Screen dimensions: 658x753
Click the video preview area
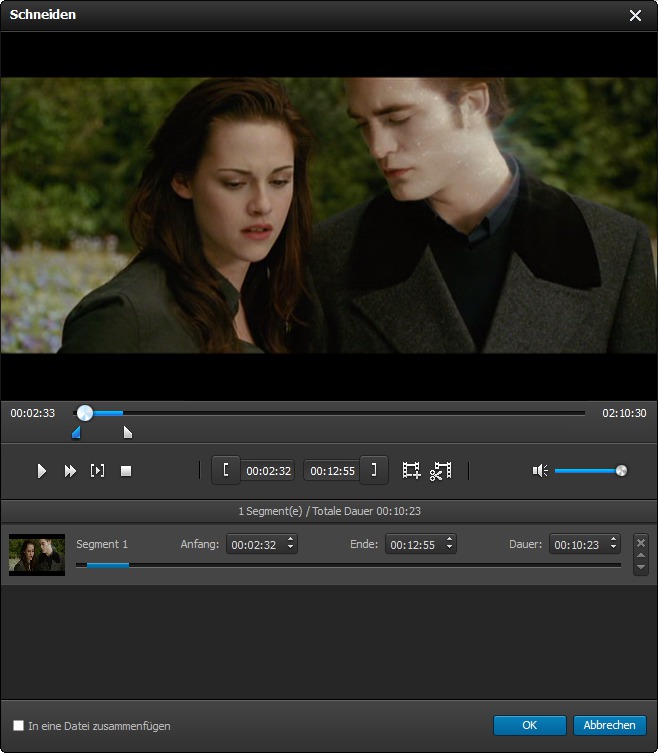coord(329,216)
